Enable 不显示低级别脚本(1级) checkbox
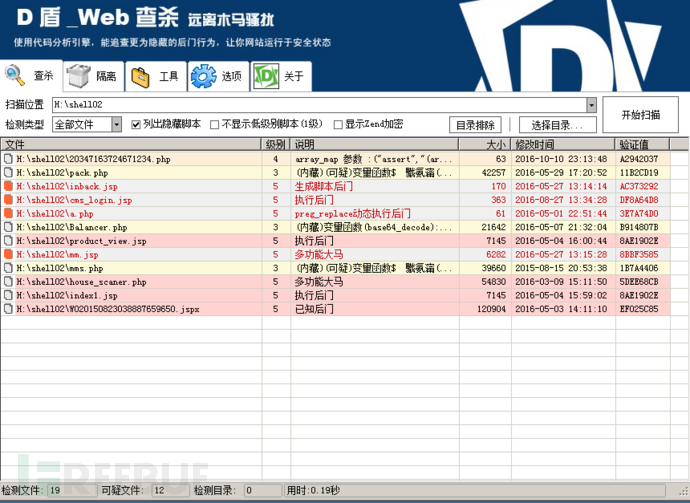The image size is (690, 503). 214,125
